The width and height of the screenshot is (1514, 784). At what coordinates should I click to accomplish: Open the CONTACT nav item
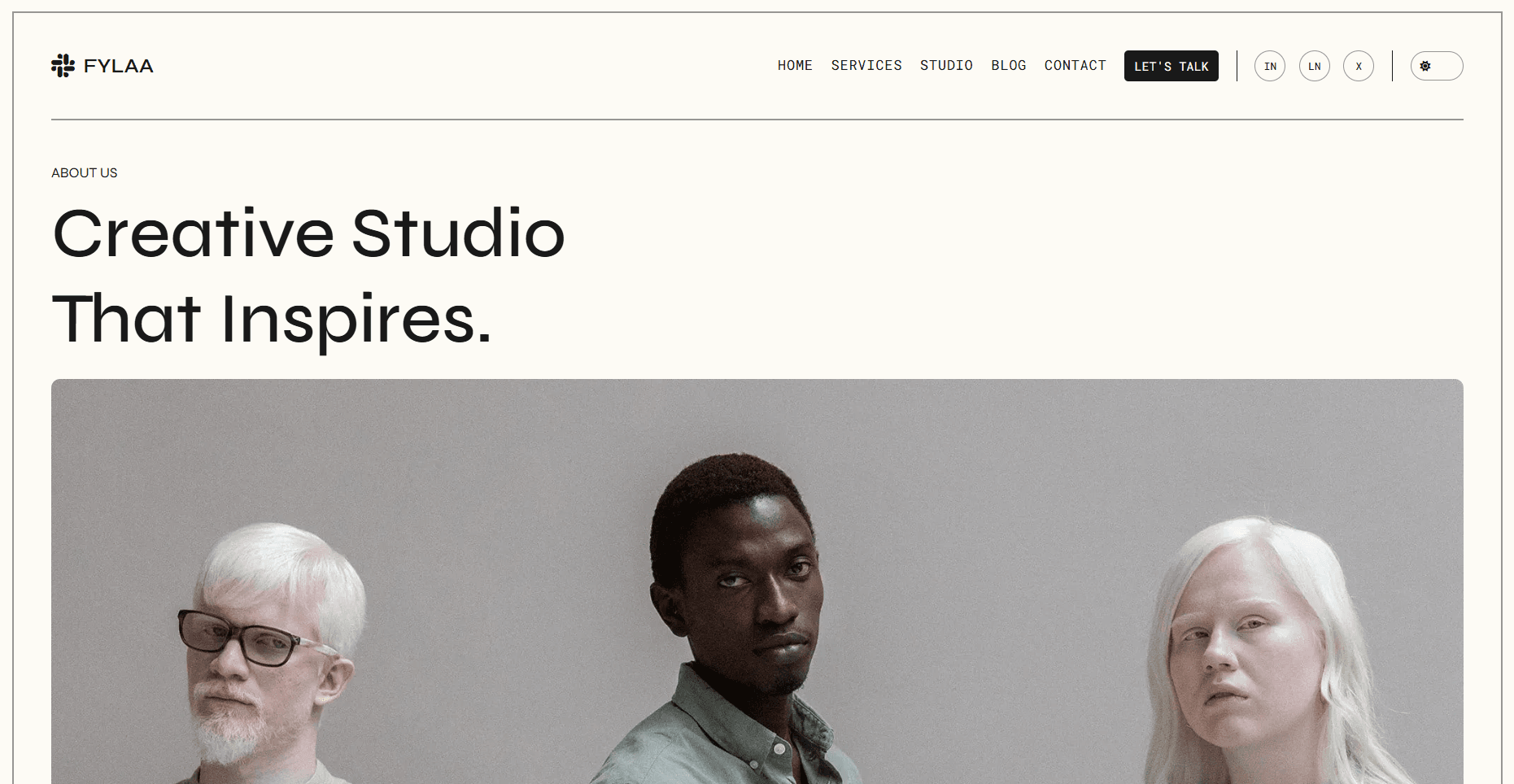[1076, 65]
